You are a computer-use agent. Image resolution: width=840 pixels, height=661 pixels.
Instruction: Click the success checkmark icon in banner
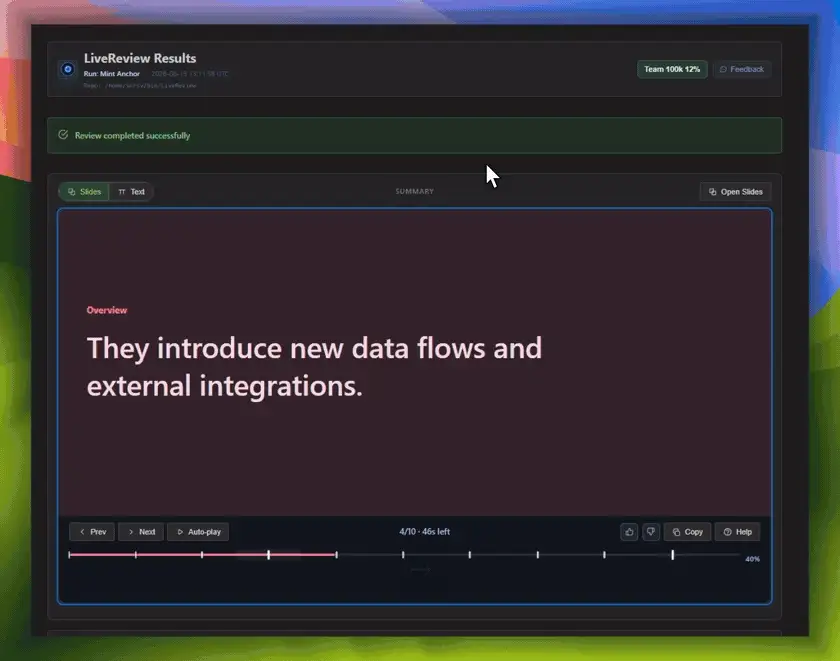[63, 135]
